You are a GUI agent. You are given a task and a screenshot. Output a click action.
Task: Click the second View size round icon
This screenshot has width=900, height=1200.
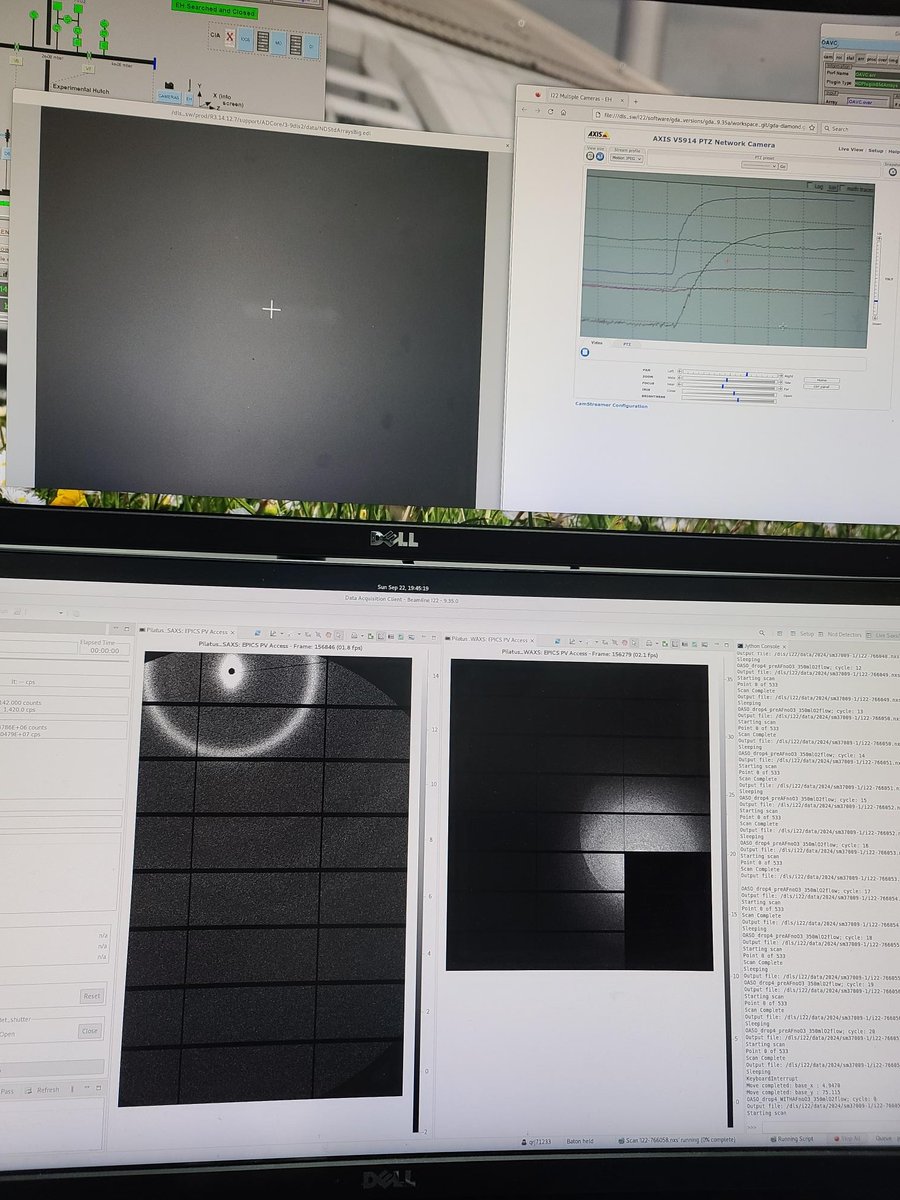tap(599, 156)
